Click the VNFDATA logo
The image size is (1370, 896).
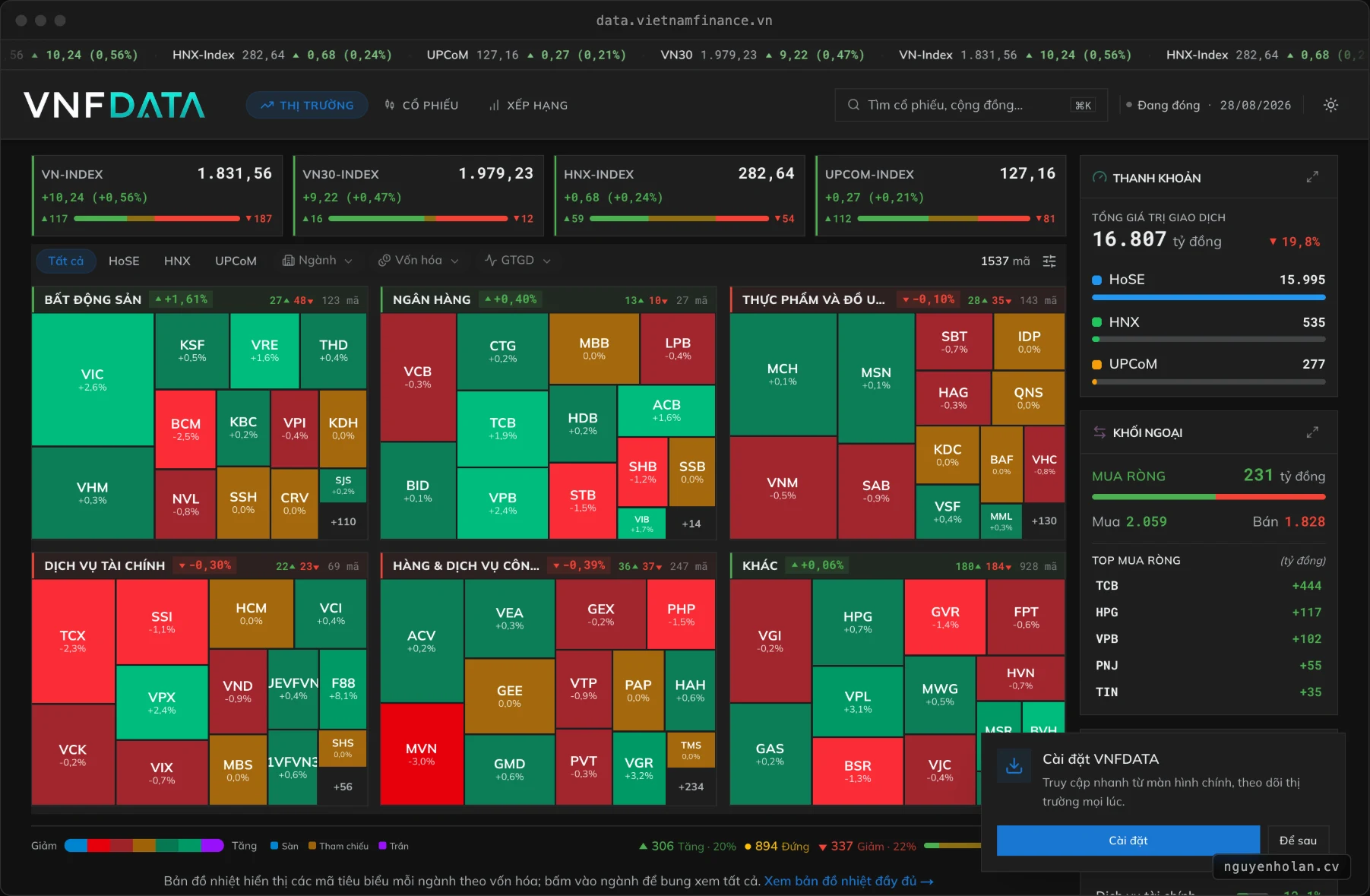pos(114,105)
